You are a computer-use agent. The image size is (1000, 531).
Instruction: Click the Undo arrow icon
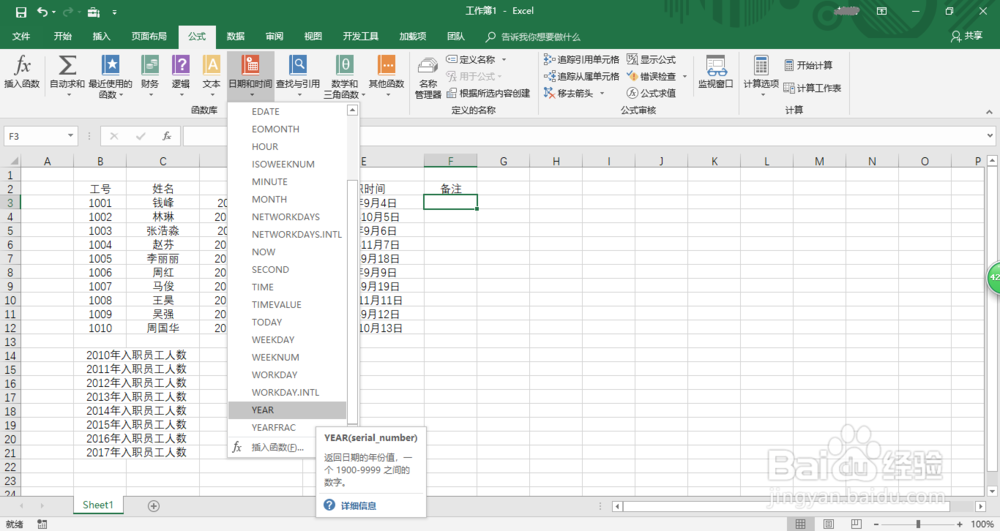(x=42, y=11)
